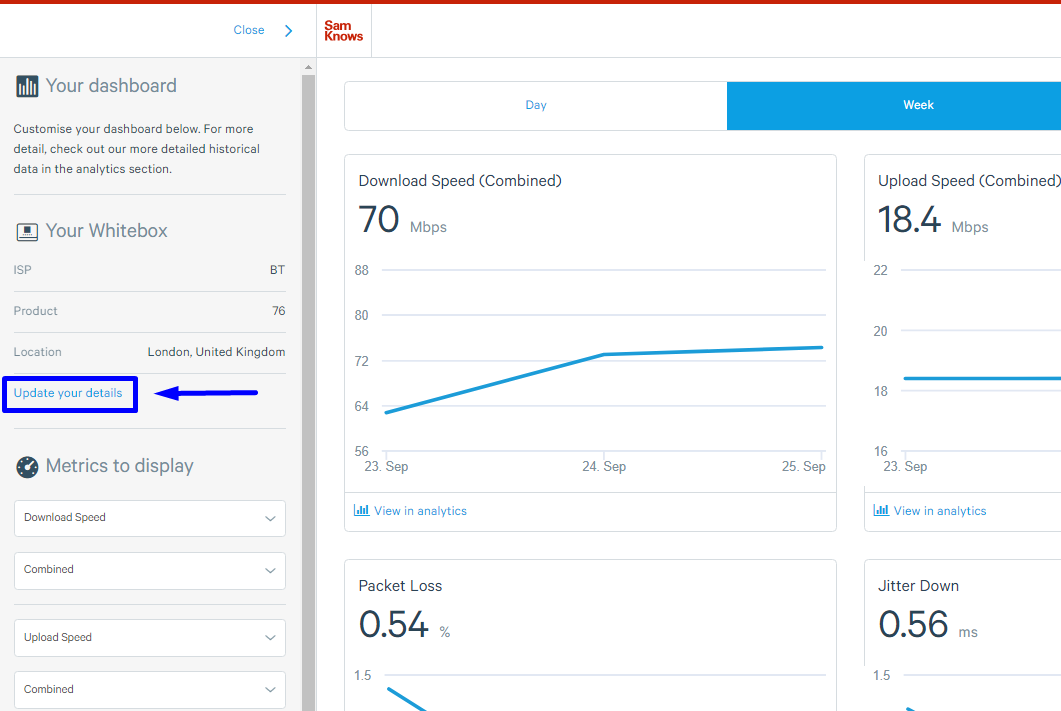Open View in analytics for Download Speed
The image size is (1061, 711).
pos(420,511)
